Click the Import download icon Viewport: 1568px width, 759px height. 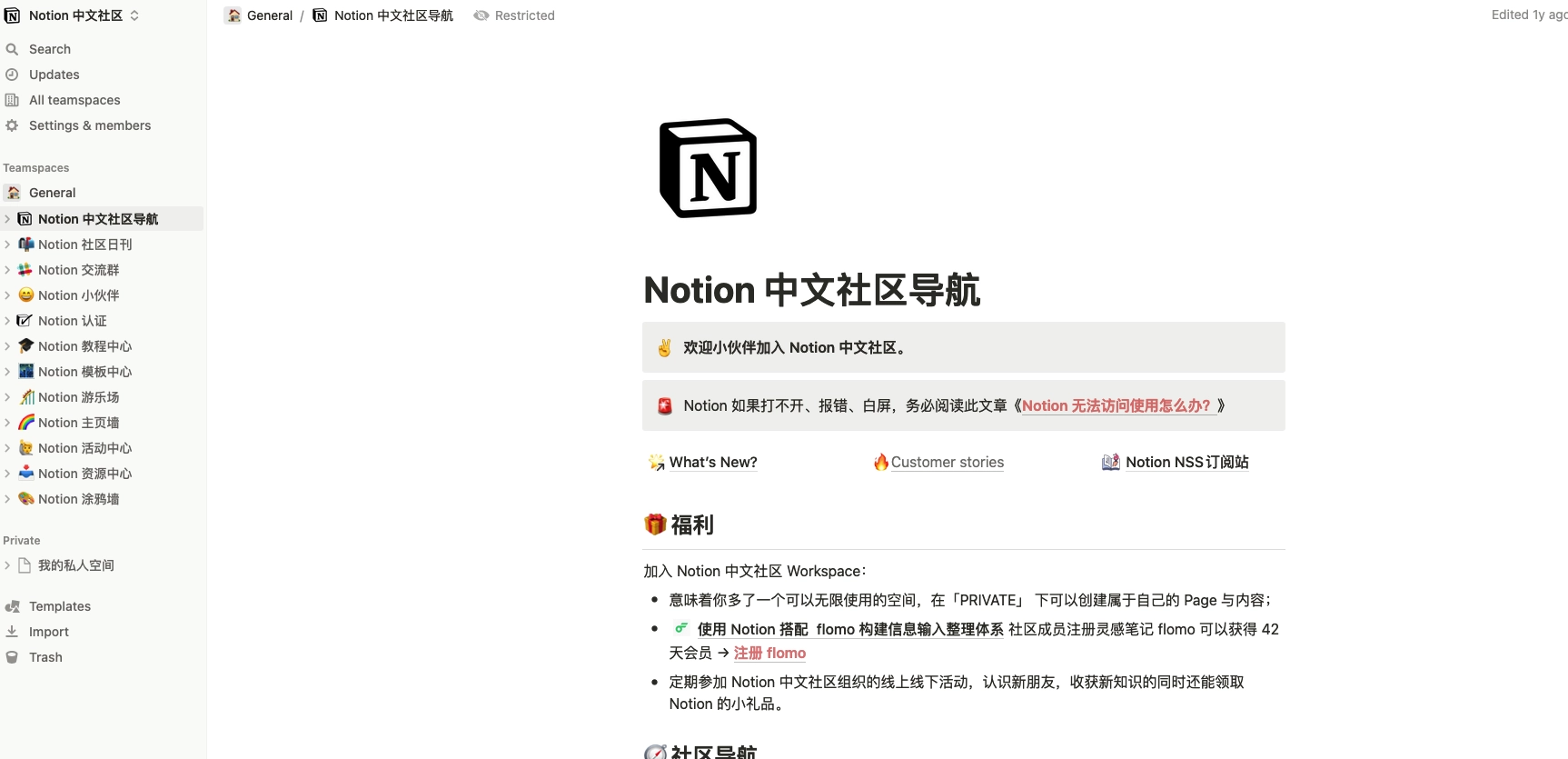point(12,632)
